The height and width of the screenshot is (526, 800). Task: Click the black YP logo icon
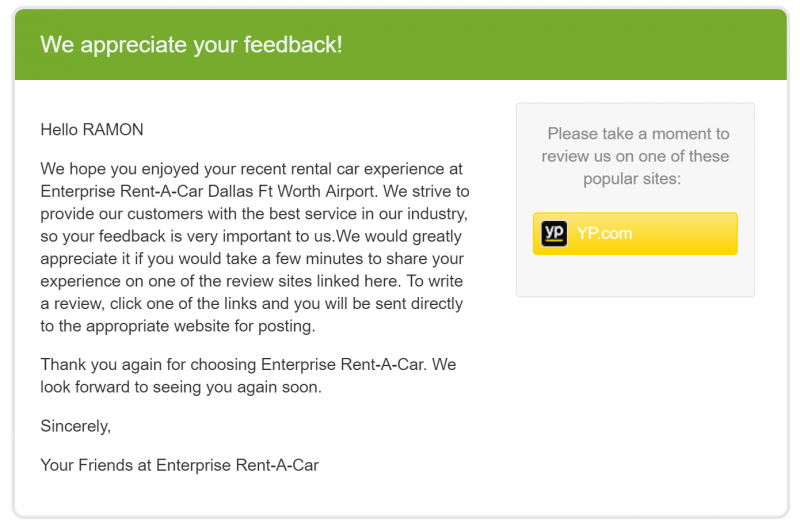[554, 234]
